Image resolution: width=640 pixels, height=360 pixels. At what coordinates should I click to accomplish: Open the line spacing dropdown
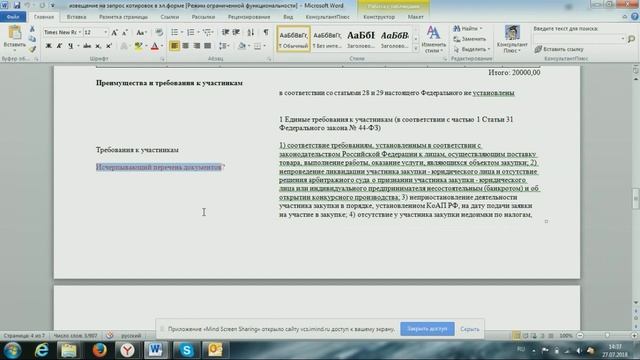click(x=224, y=46)
